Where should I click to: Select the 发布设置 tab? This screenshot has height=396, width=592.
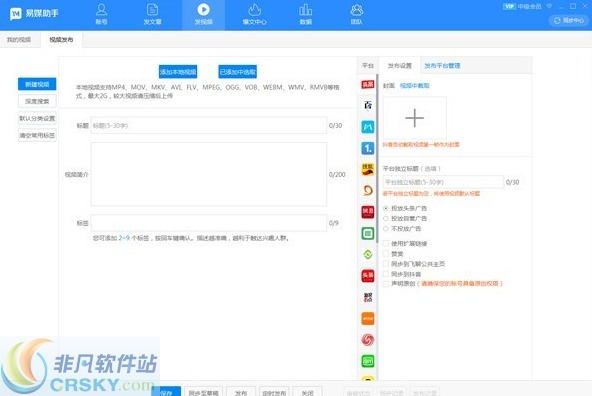click(399, 66)
